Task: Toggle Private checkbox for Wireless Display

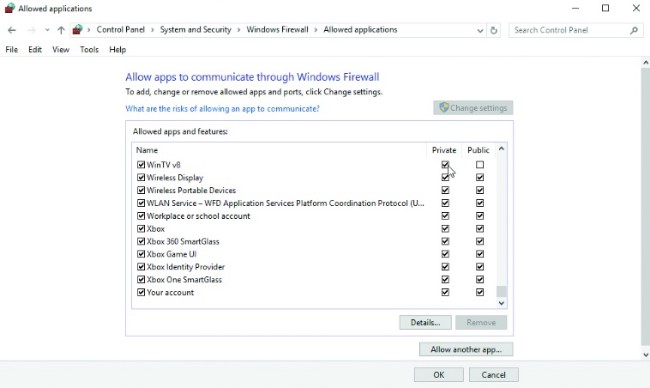Action: [445, 177]
